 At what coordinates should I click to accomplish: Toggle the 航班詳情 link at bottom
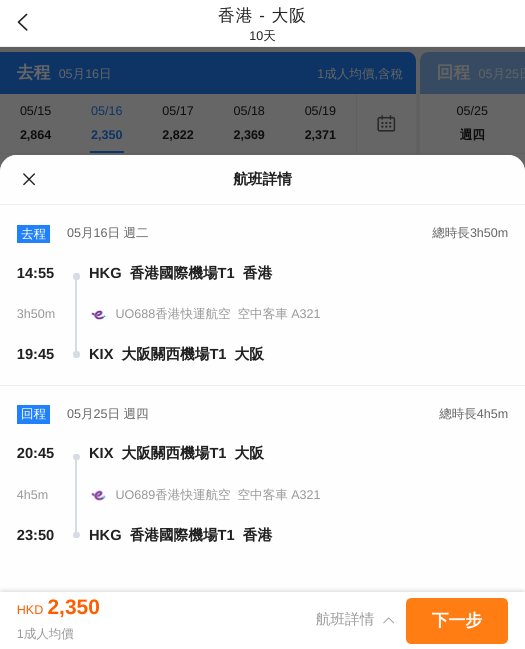(x=345, y=620)
